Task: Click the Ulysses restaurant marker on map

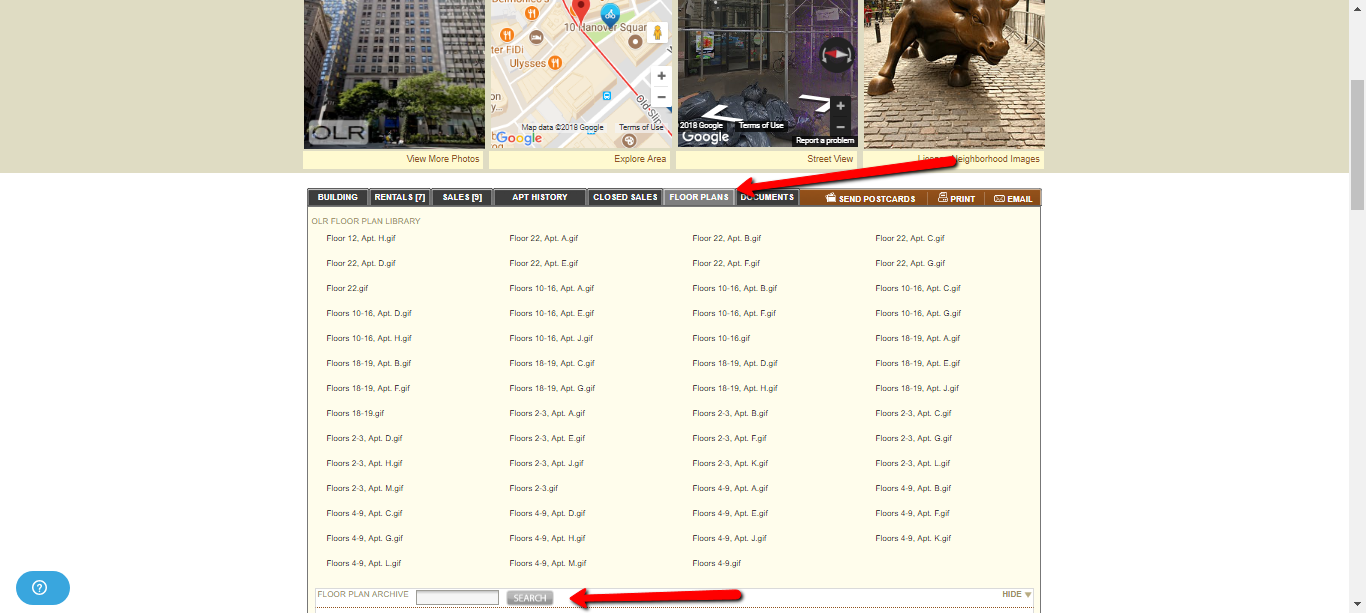Action: tap(554, 63)
